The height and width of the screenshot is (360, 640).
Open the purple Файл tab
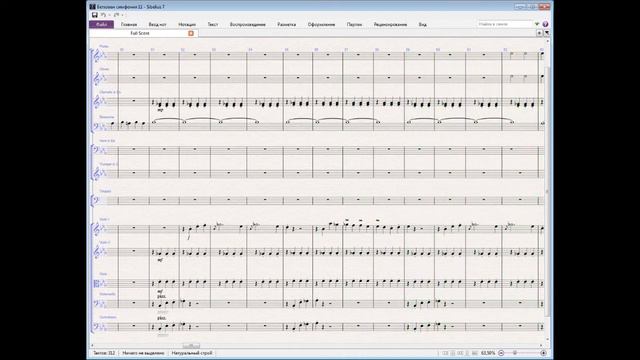tap(101, 24)
